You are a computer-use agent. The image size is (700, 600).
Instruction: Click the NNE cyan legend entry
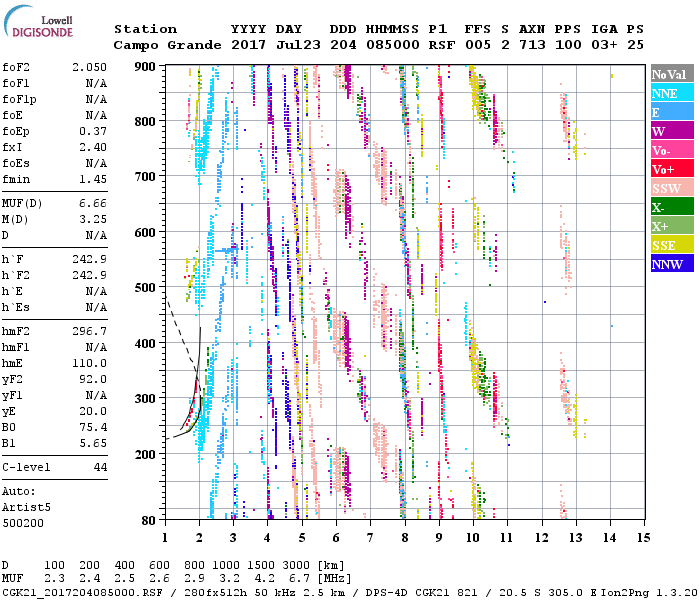click(x=671, y=93)
